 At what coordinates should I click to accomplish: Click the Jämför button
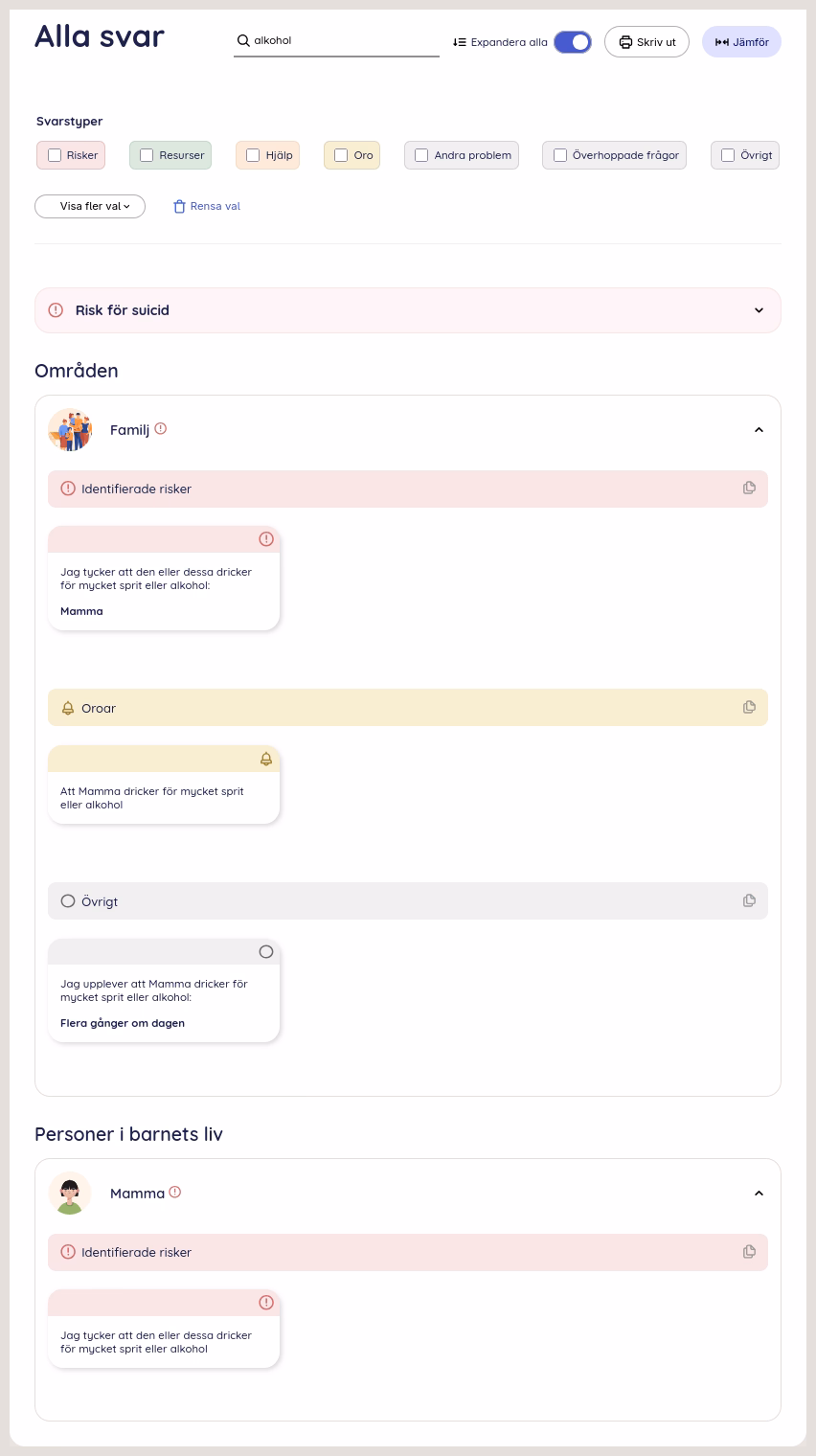pyautogui.click(x=741, y=42)
